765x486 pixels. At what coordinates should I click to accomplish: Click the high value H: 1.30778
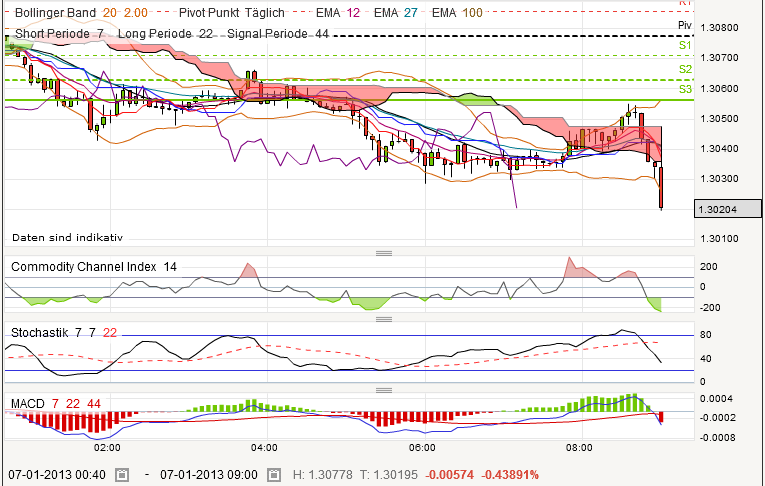click(322, 474)
